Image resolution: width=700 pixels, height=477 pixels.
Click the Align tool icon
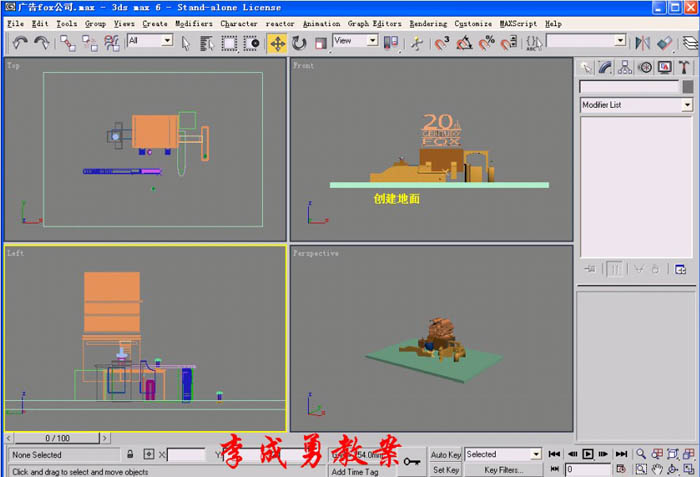click(x=664, y=43)
